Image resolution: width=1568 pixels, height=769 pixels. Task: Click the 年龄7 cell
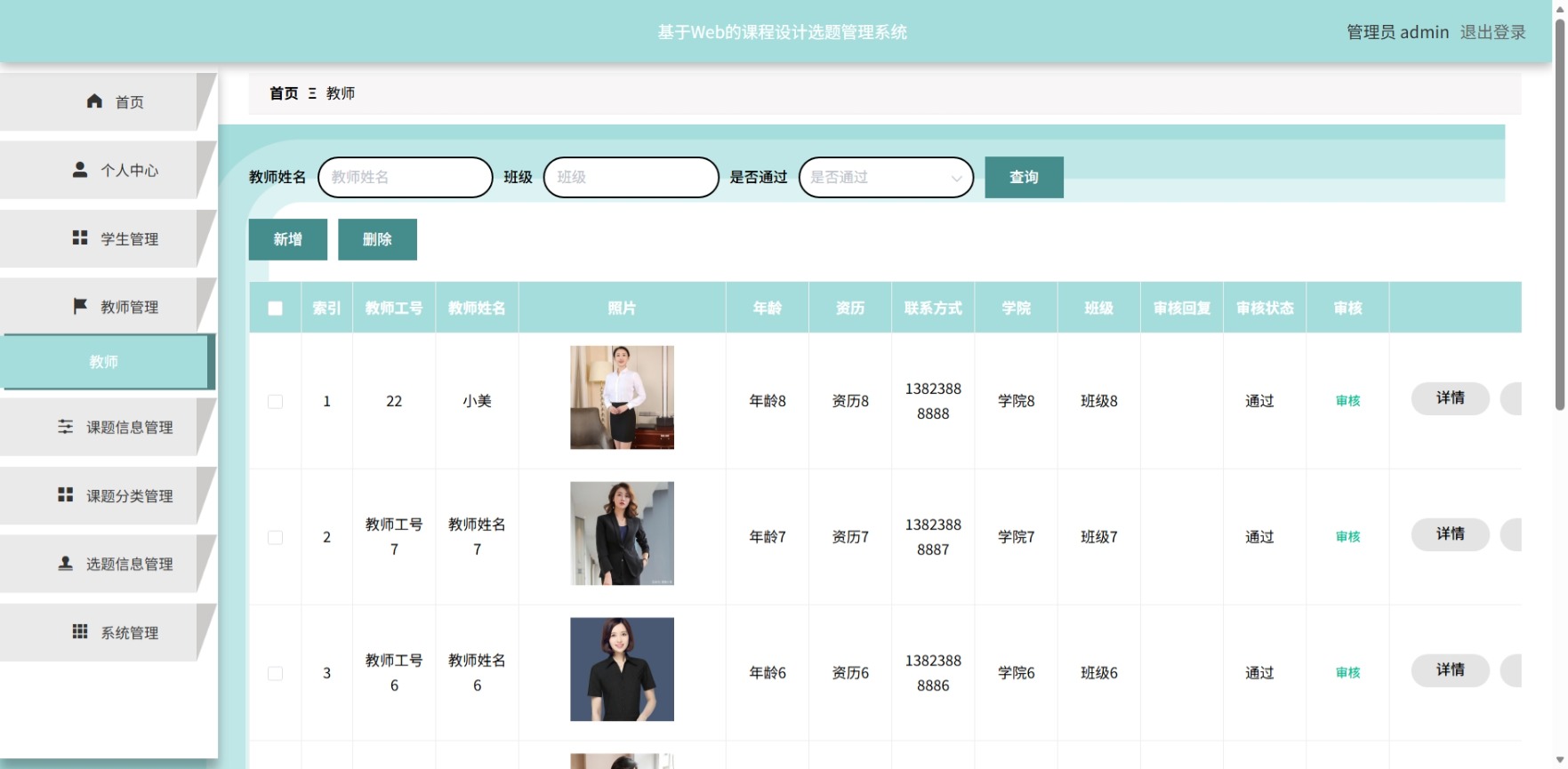click(768, 537)
